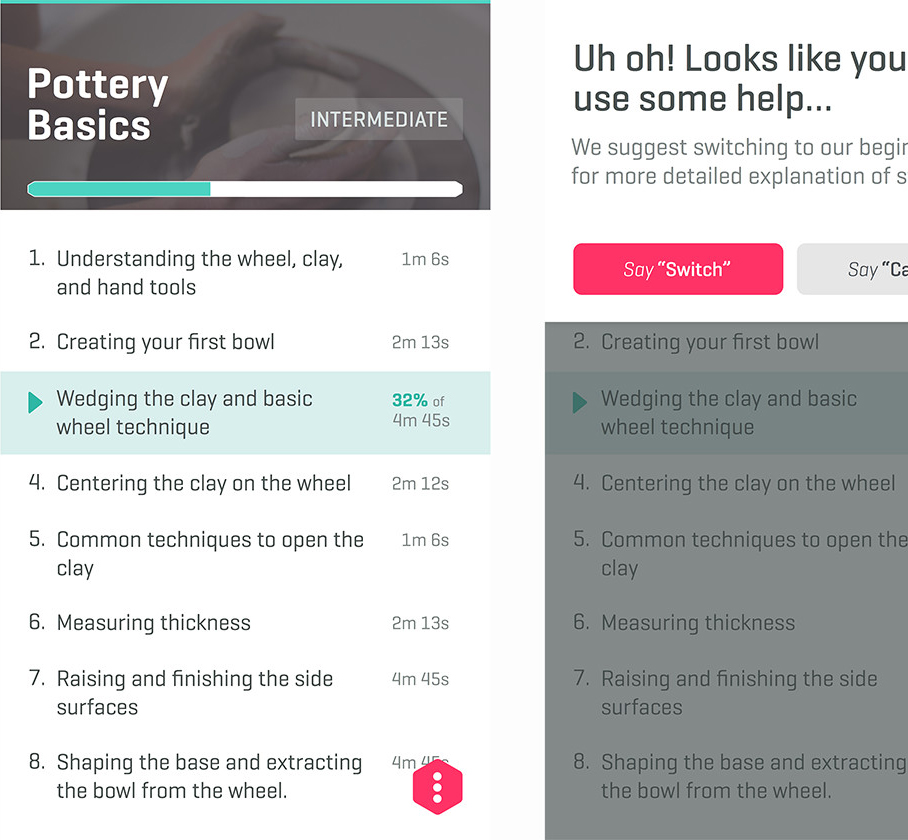The width and height of the screenshot is (908, 840).
Task: Open lesson 1 Understanding the wheel
Action: [x=200, y=273]
